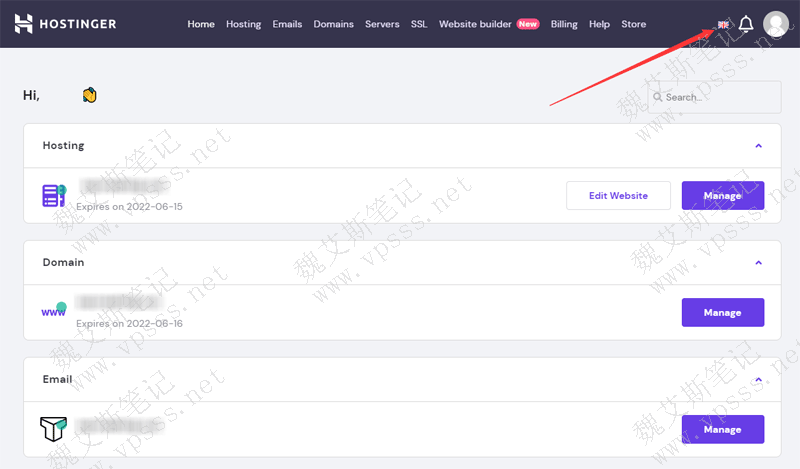Click the www domain icon

pyautogui.click(x=54, y=311)
